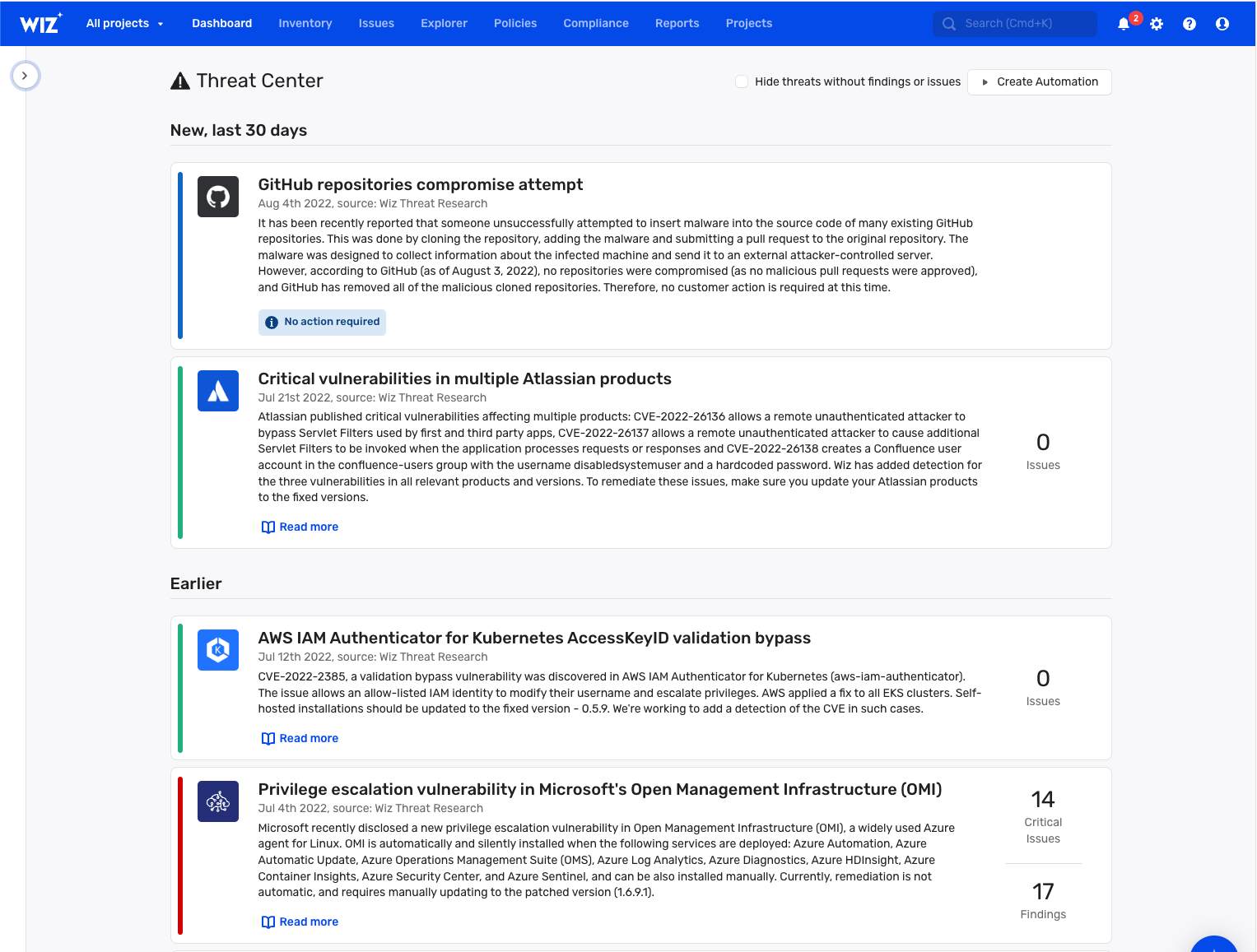Screen dimensions: 1257x952
Task: Click the Earlier section heading
Action: point(196,583)
